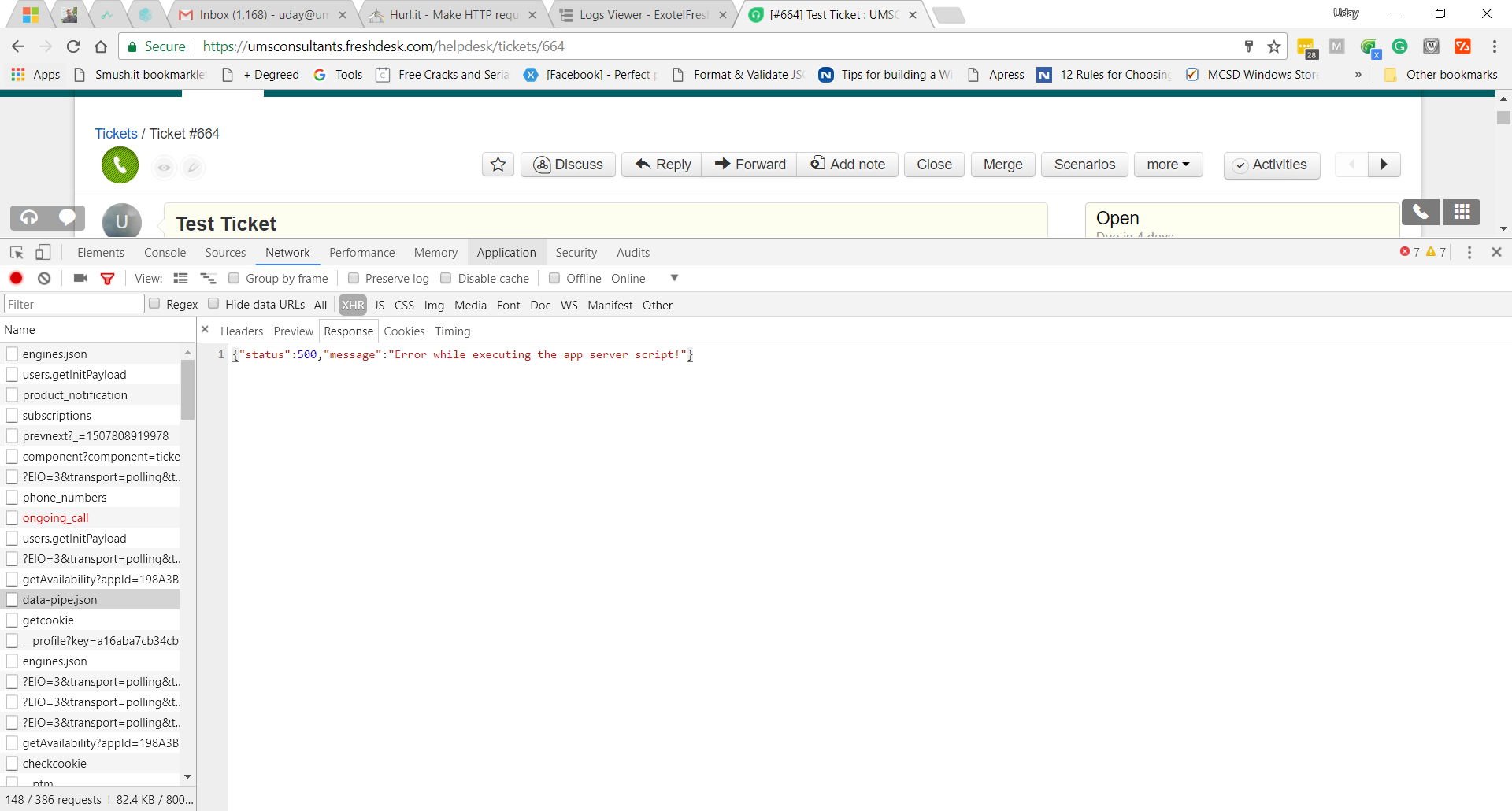This screenshot has width=1512, height=811.
Task: Select the phone_numbers request row
Action: [90, 498]
